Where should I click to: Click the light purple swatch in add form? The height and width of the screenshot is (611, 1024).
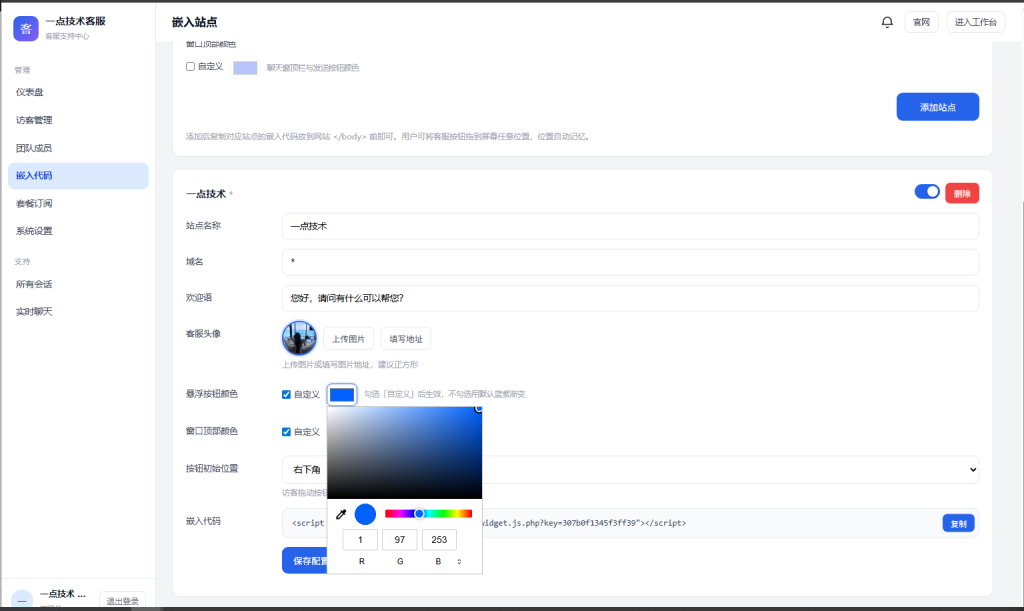(245, 68)
